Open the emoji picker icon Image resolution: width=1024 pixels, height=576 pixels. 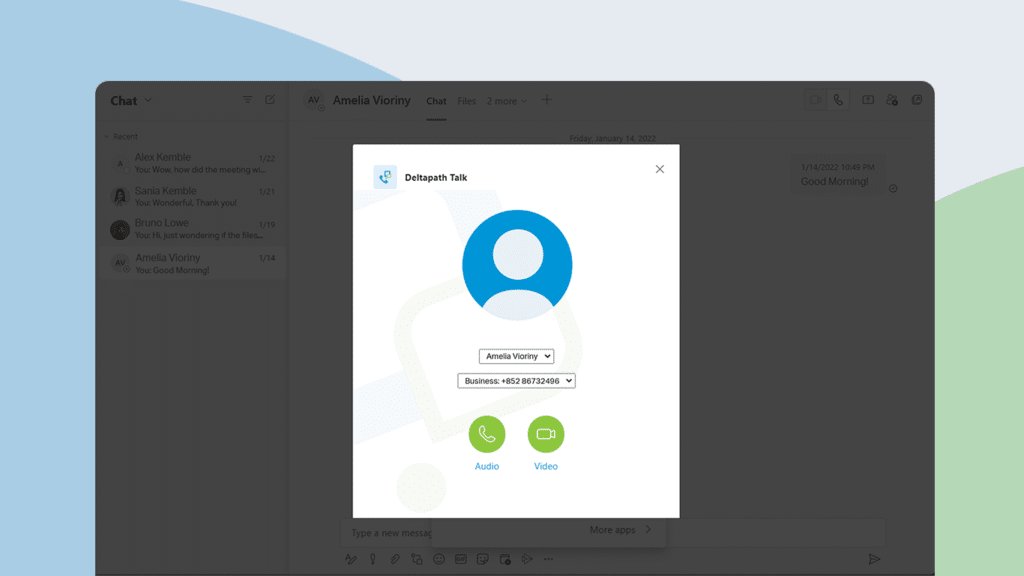[x=439, y=559]
